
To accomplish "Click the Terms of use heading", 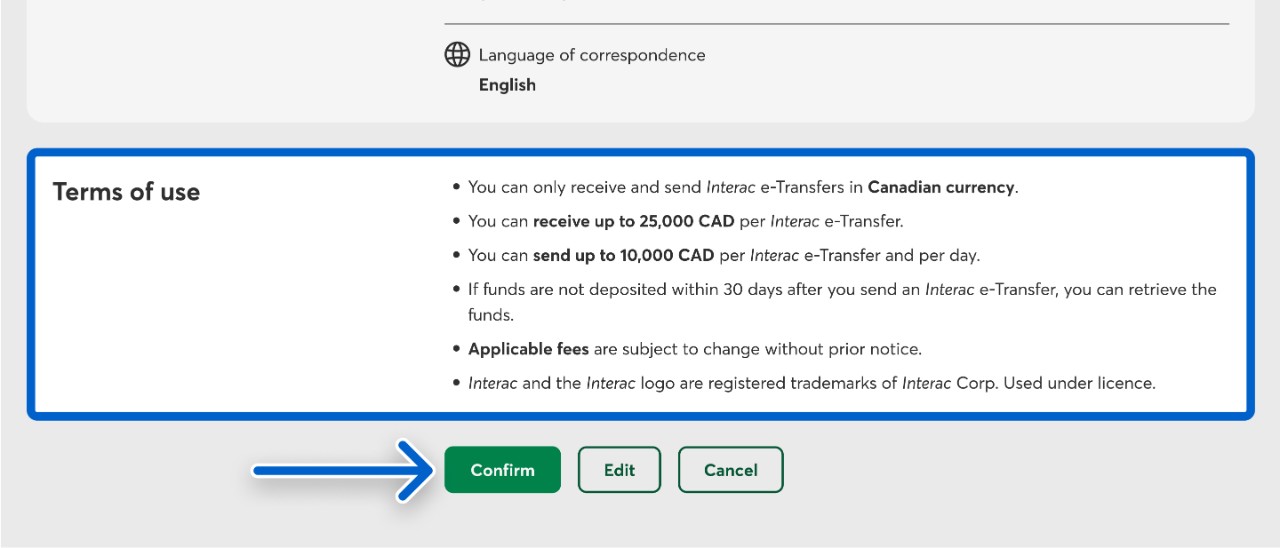I will point(126,192).
